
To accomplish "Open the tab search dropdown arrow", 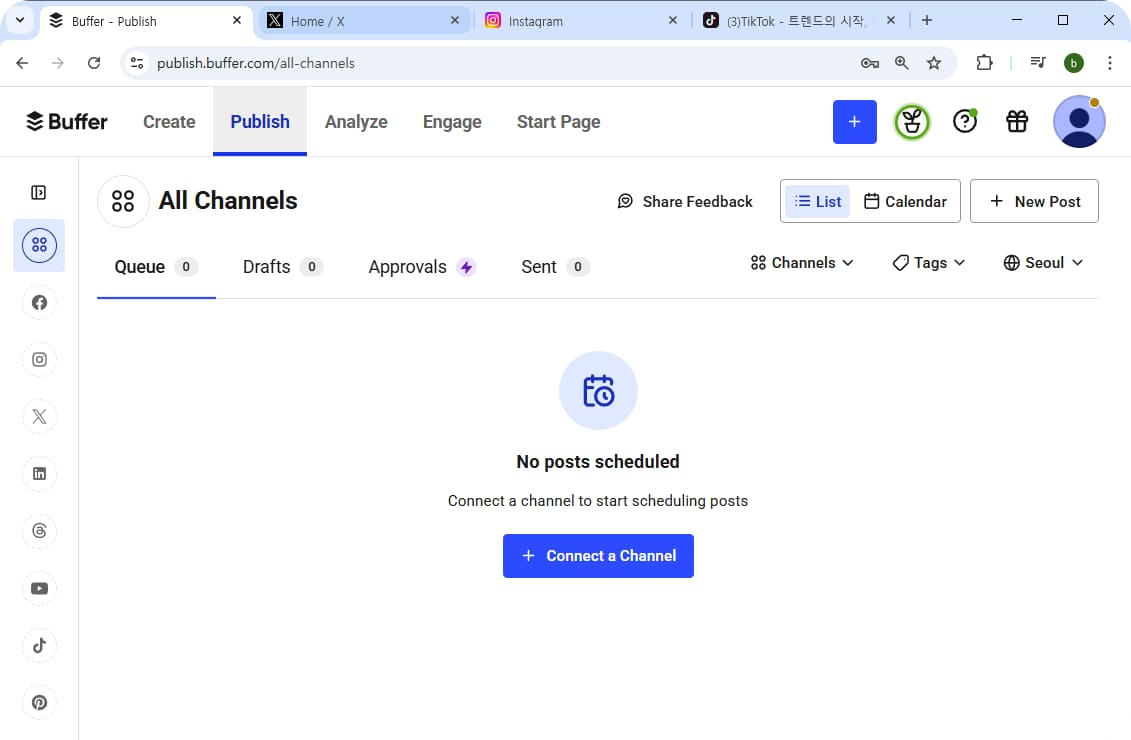I will [19, 20].
